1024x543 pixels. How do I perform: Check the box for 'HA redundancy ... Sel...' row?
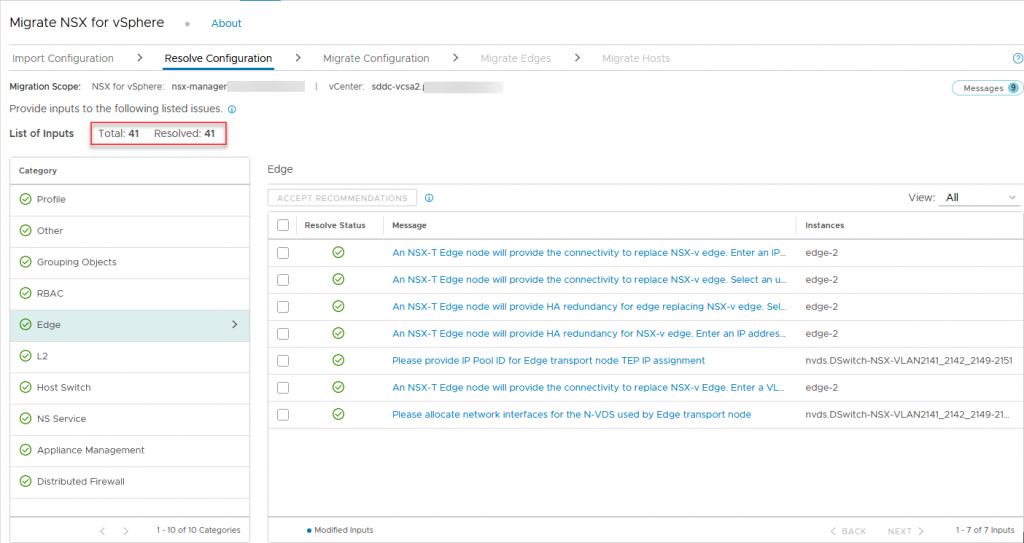click(x=283, y=306)
